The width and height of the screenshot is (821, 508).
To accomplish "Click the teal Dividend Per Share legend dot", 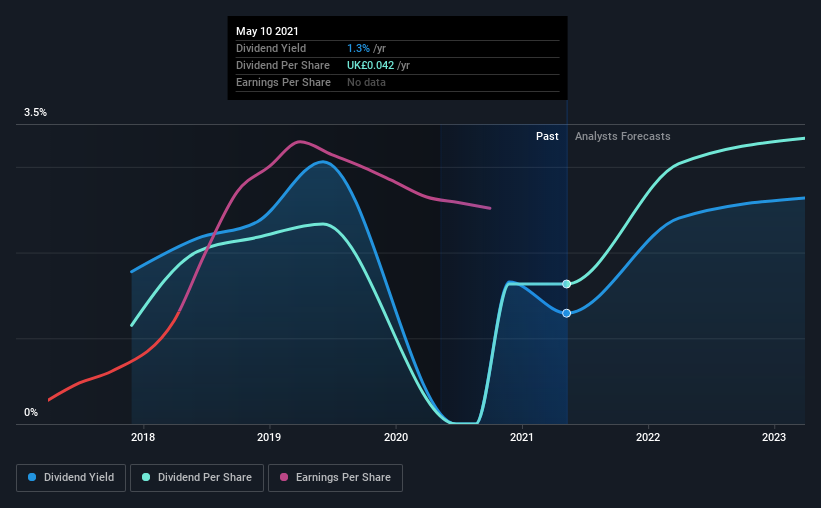I will pos(146,477).
